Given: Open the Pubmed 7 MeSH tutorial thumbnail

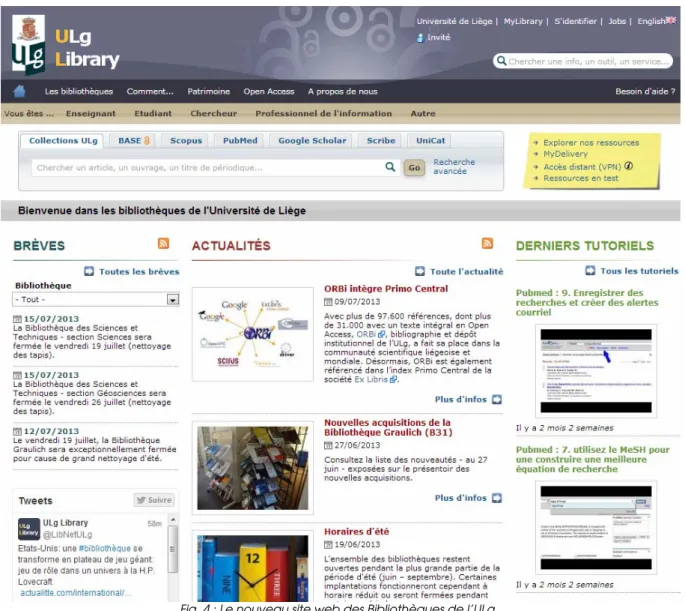Looking at the screenshot, I should click(596, 528).
